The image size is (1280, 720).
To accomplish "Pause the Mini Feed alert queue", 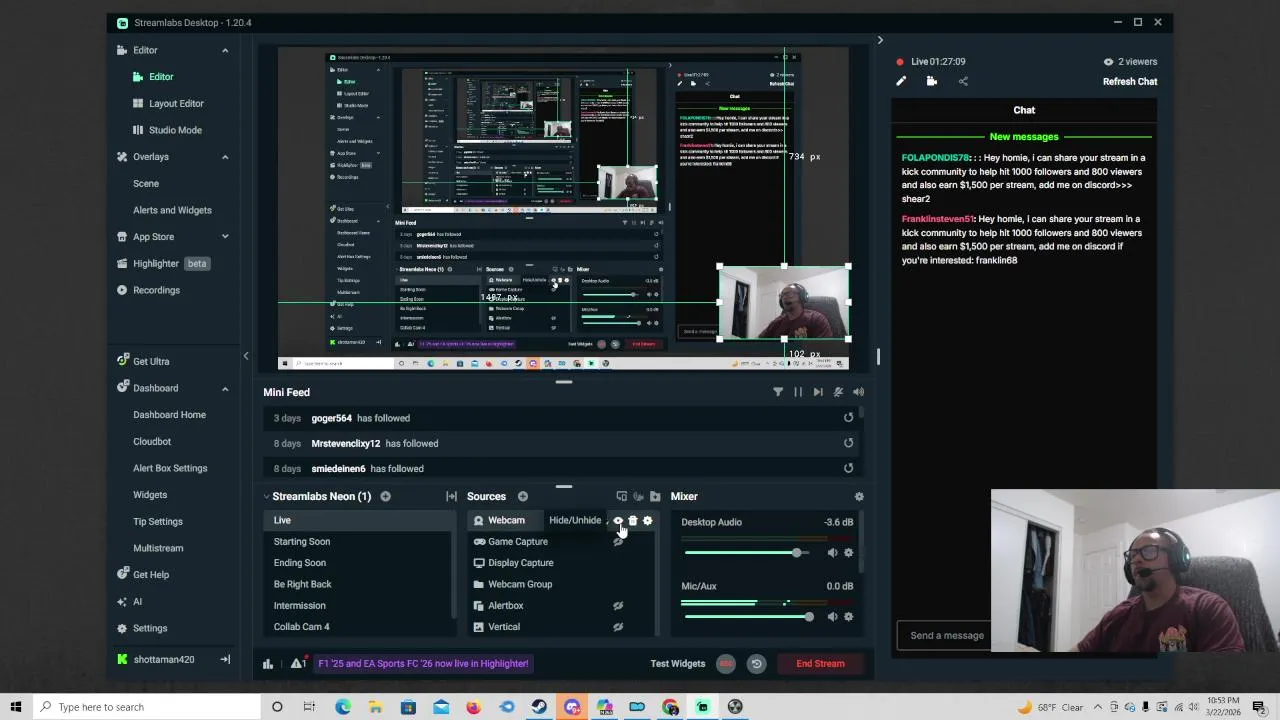I will click(x=798, y=392).
